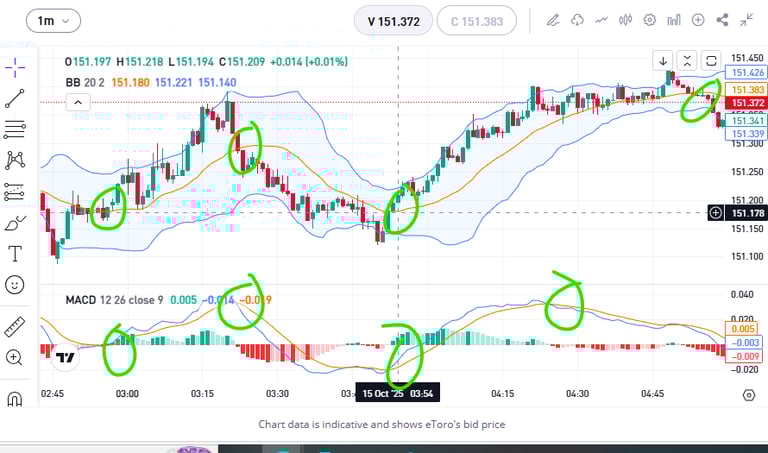The height and width of the screenshot is (453, 768).
Task: Select the text T tool
Action: (x=15, y=254)
